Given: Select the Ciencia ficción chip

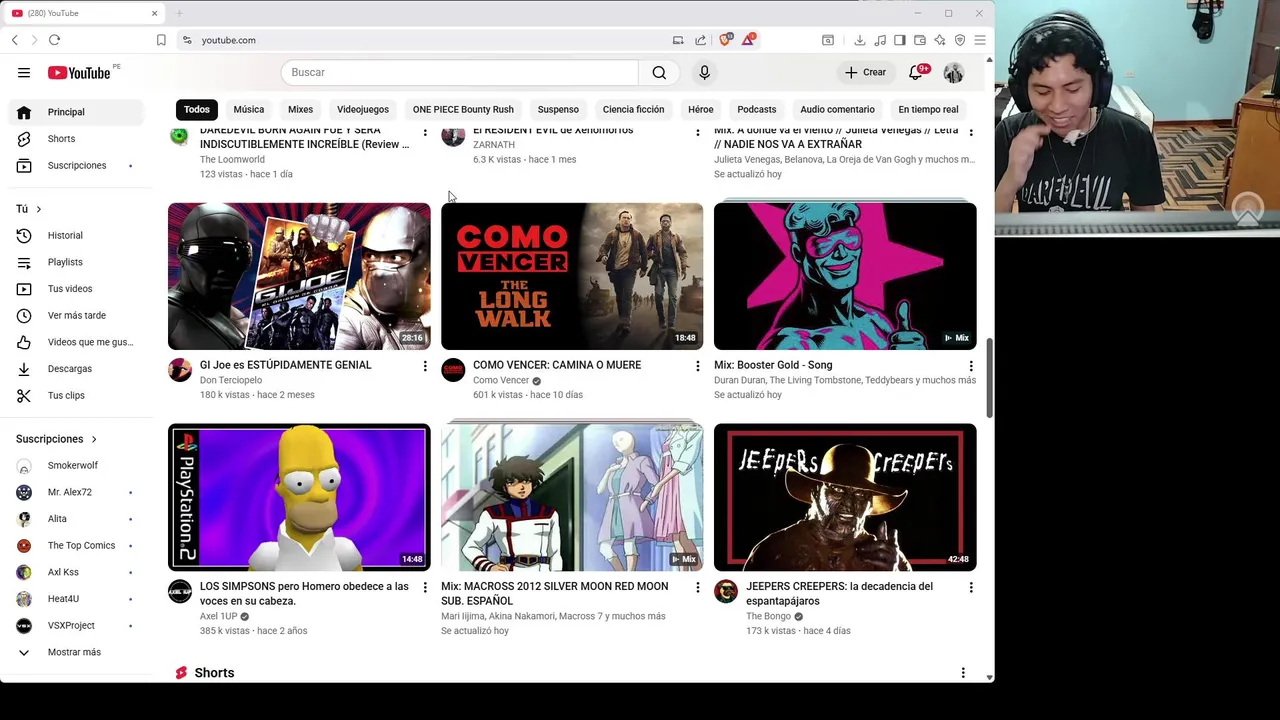Looking at the screenshot, I should [x=633, y=109].
